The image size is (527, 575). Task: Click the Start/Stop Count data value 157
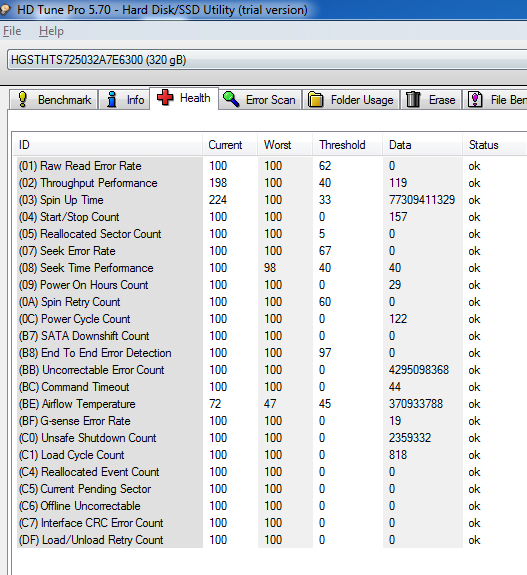(398, 217)
